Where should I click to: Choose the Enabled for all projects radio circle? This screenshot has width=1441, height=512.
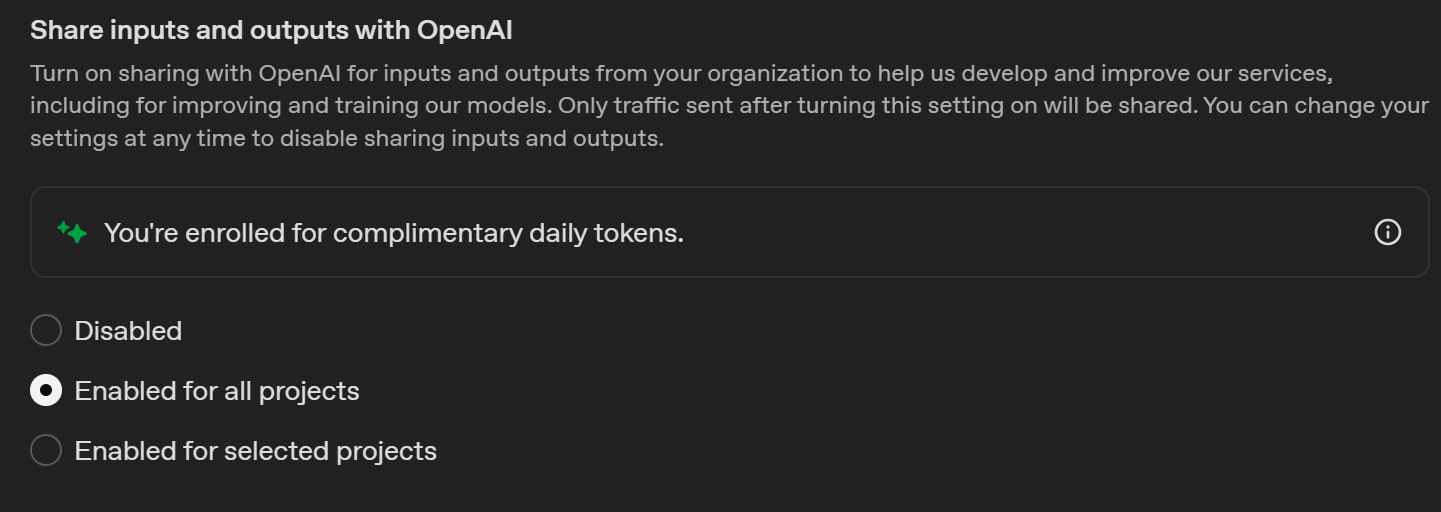point(46,390)
